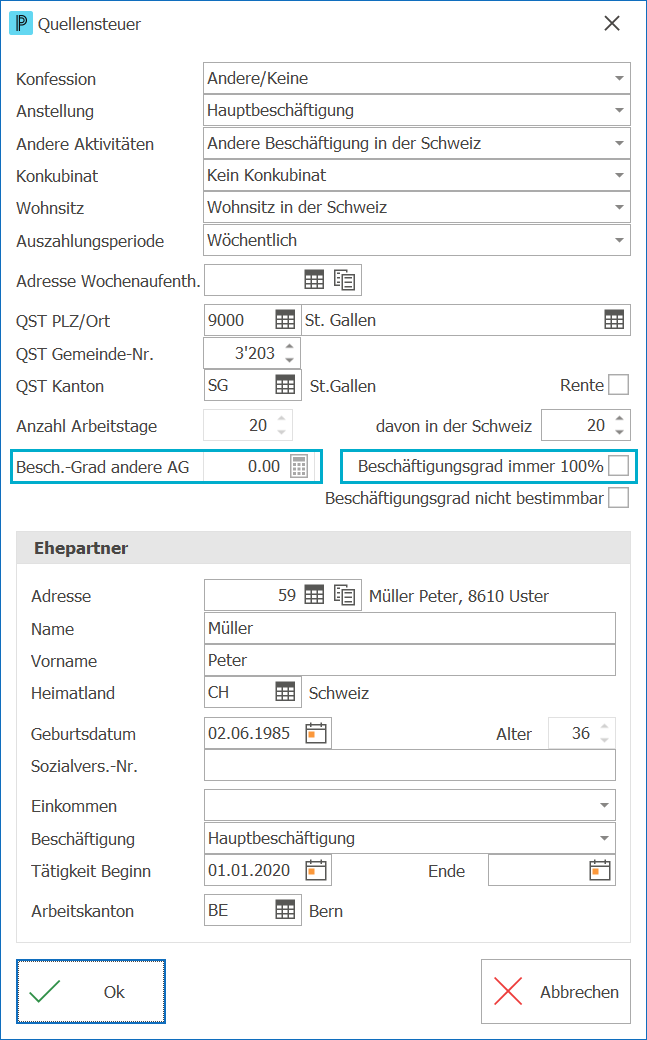Open Heimatland lookup beside CH

coord(285,692)
